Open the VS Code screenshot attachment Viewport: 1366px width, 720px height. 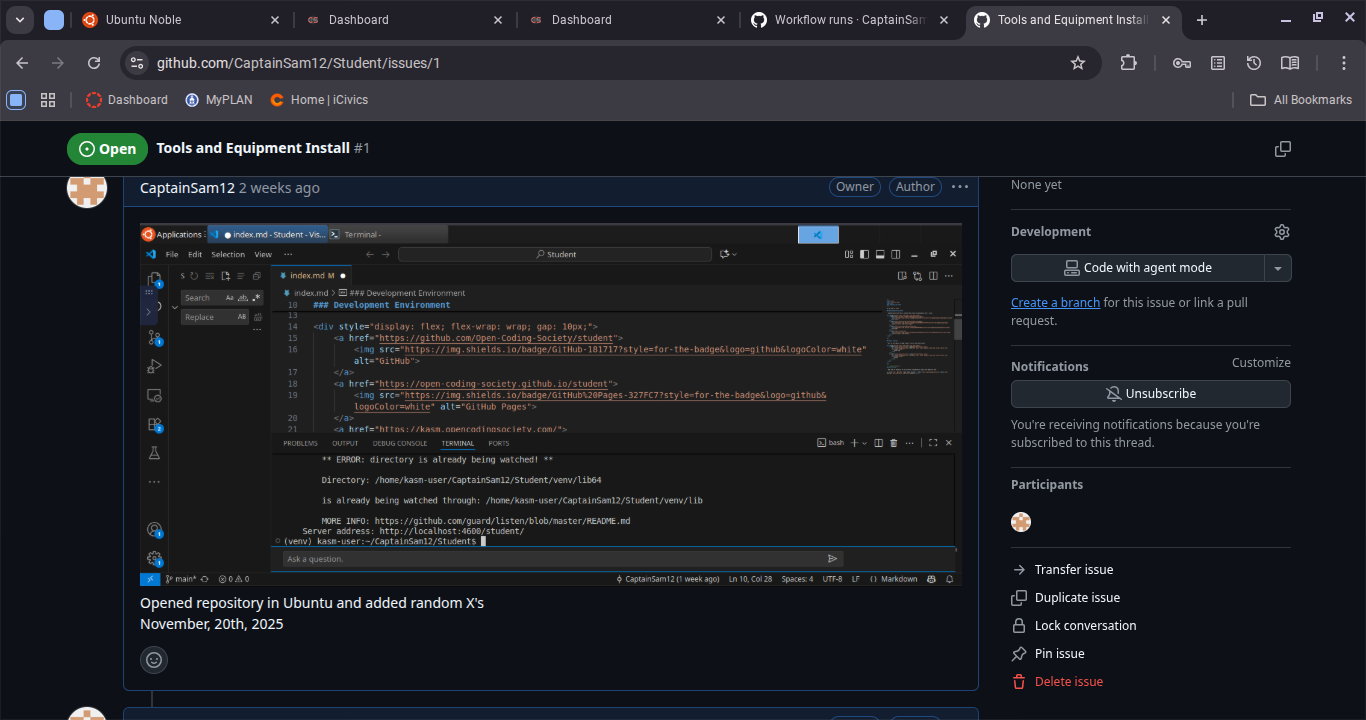point(550,405)
